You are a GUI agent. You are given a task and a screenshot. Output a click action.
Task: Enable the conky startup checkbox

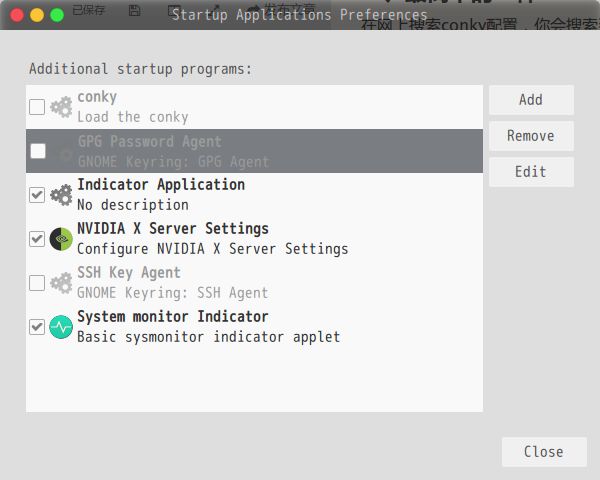click(37, 107)
